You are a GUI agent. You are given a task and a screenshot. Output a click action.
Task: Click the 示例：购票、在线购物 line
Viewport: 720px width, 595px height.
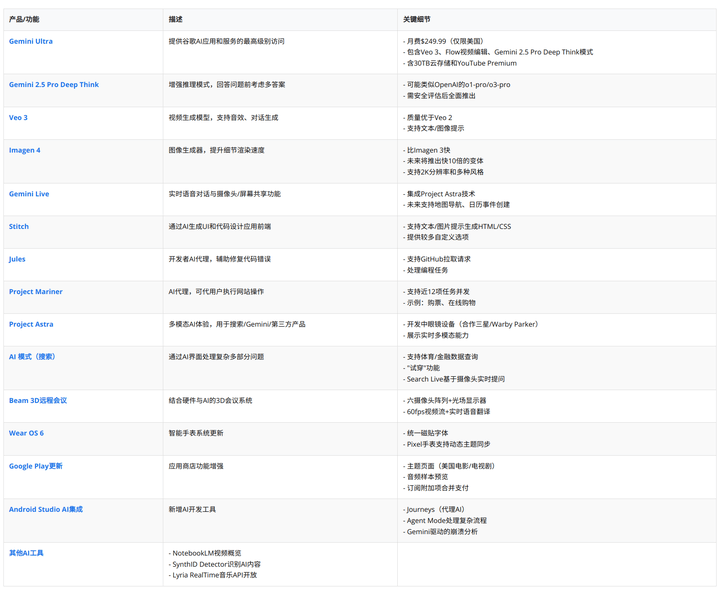[x=439, y=303]
